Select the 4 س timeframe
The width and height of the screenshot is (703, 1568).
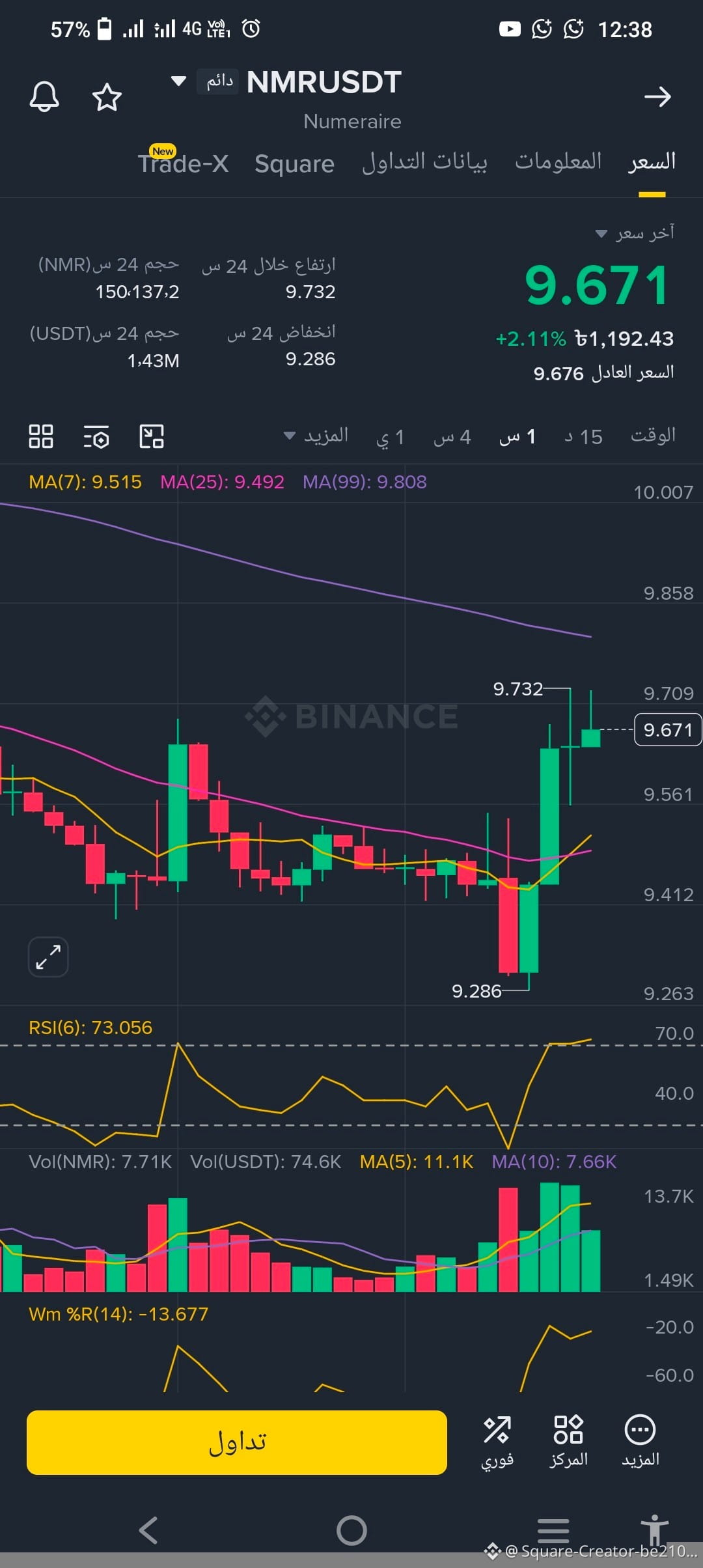click(x=452, y=437)
